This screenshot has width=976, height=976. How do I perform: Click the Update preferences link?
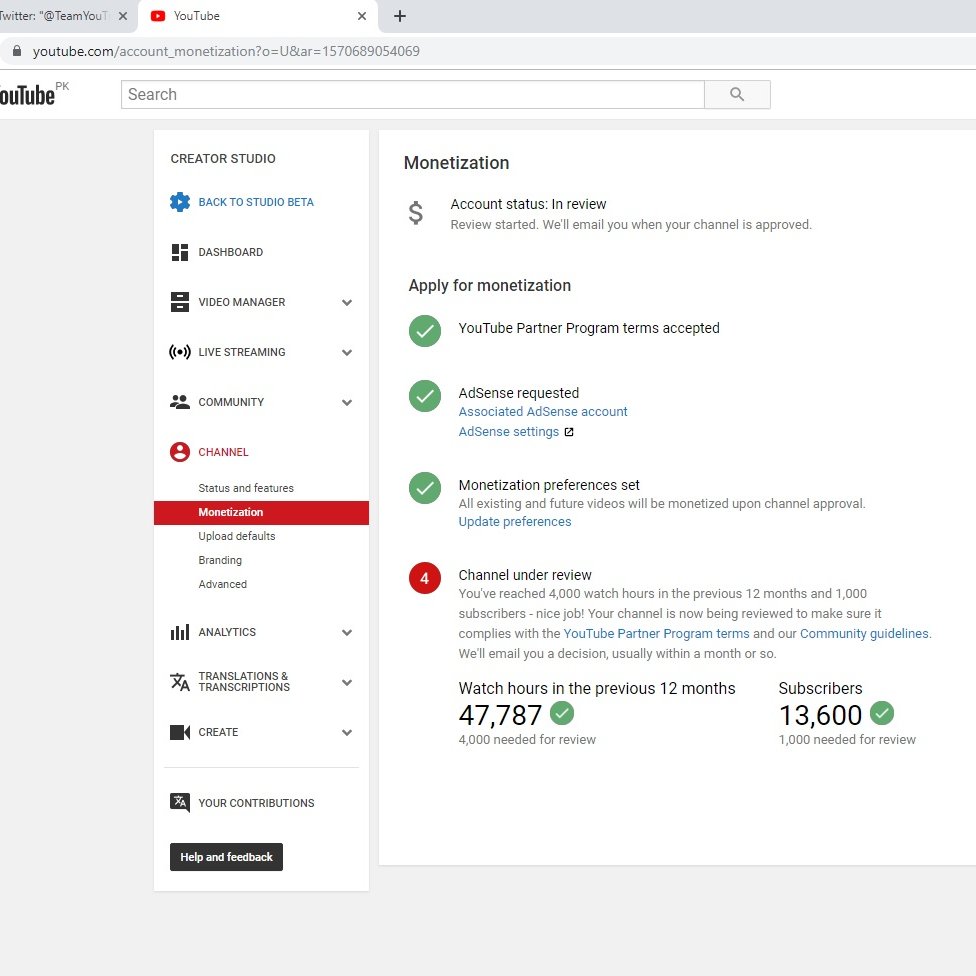[x=515, y=522]
